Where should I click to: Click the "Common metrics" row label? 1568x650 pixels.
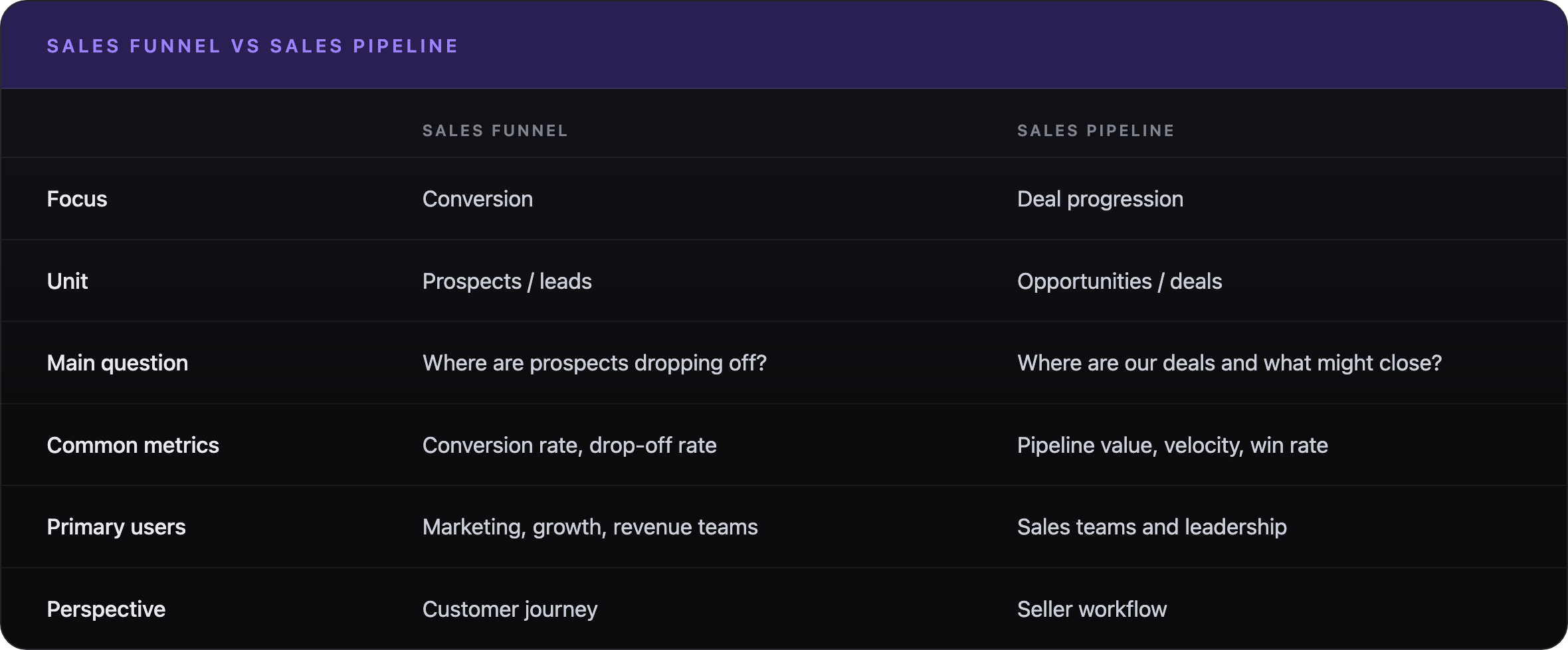[133, 445]
